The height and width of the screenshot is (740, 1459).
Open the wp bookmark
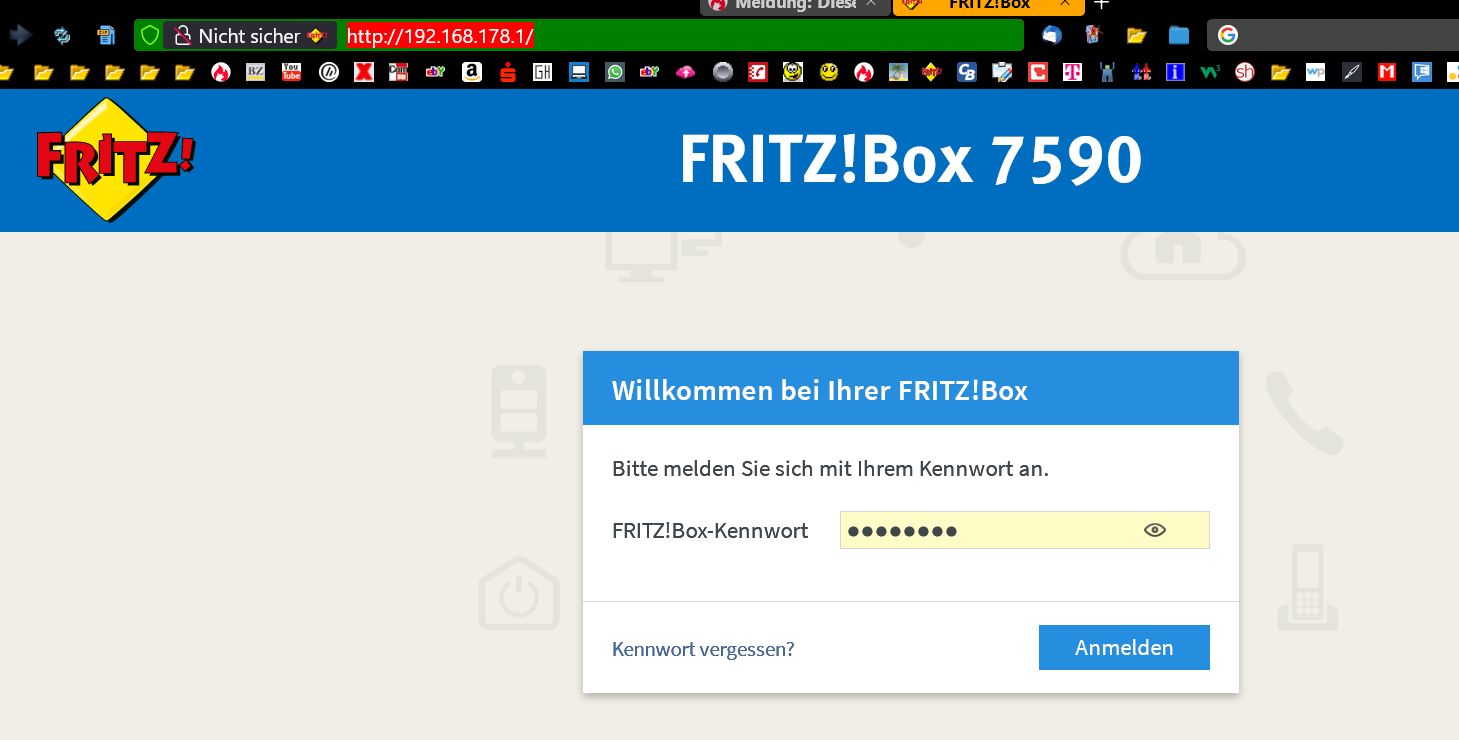[1315, 72]
